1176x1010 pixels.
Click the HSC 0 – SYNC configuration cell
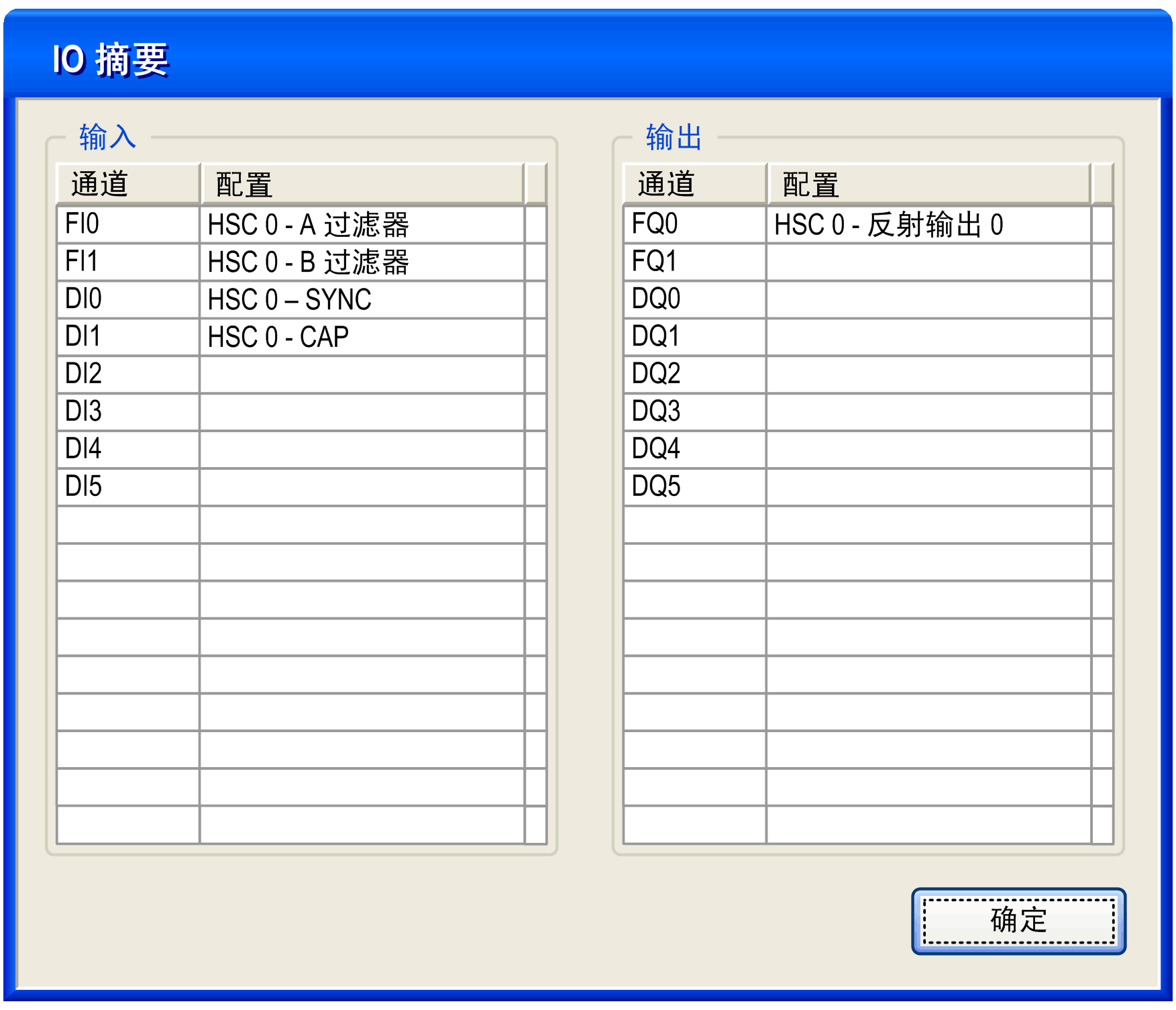pyautogui.click(x=361, y=299)
